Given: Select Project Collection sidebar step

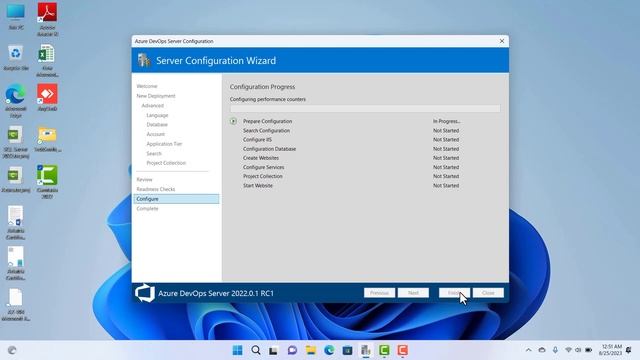Looking at the screenshot, I should pos(166,163).
